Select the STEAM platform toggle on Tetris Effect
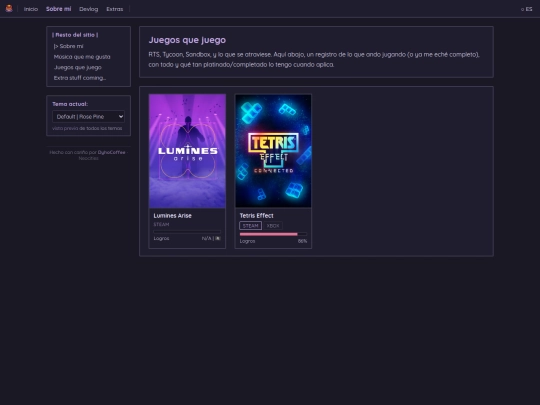Screen dimensions: 540x405 click(x=250, y=226)
